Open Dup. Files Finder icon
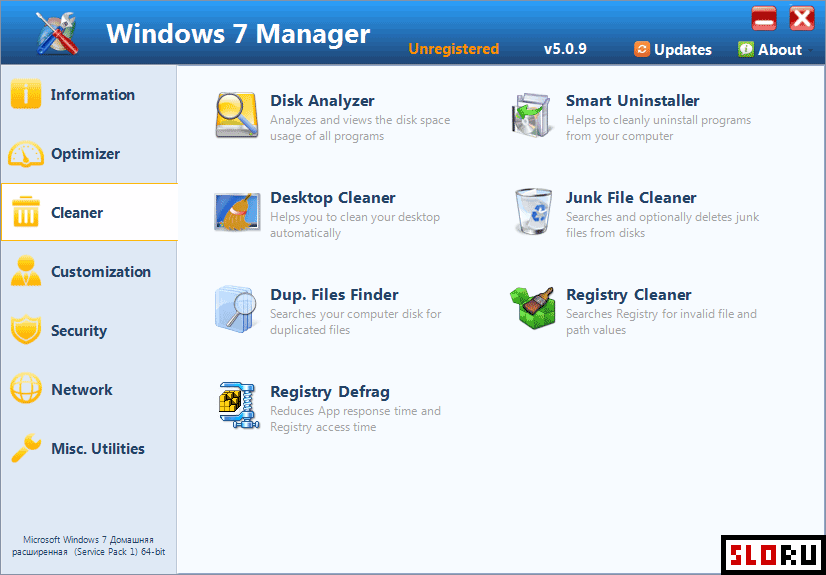The height and width of the screenshot is (575, 826). [235, 309]
